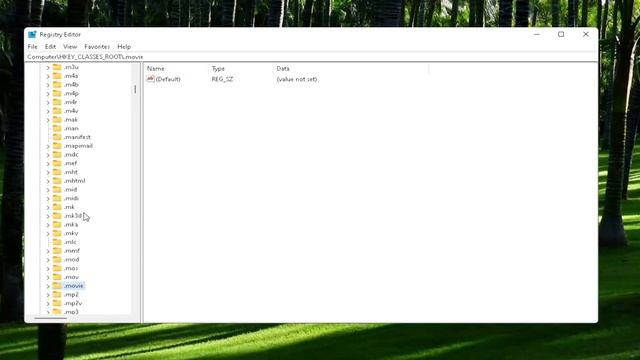This screenshot has width=640, height=360.
Task: Click the REG_SZ type cell
Action: (x=222, y=79)
